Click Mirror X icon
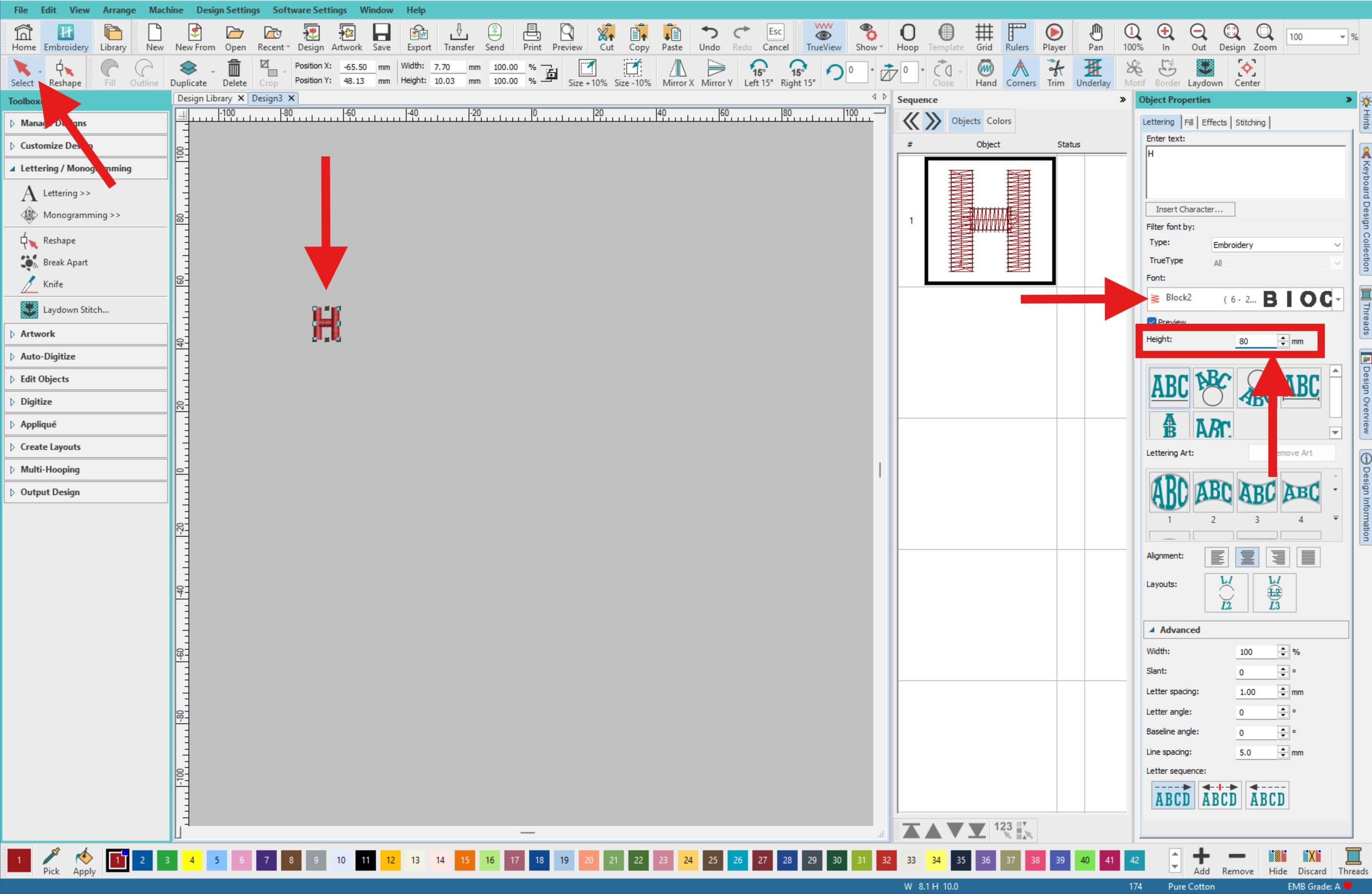 point(678,73)
